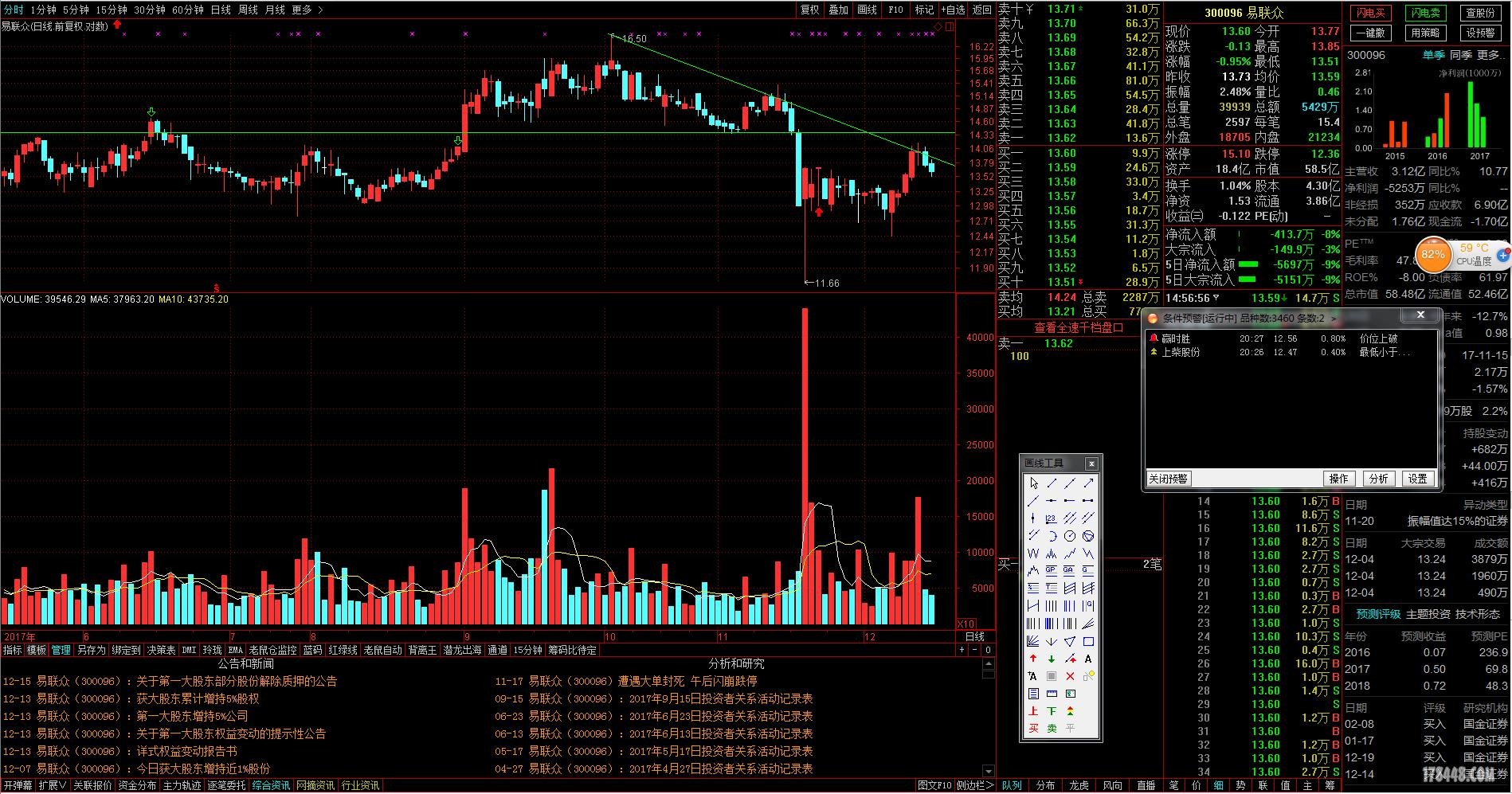Click the 闪电买 quick buy button
Screen dimensions: 1512x794
pos(1370,13)
